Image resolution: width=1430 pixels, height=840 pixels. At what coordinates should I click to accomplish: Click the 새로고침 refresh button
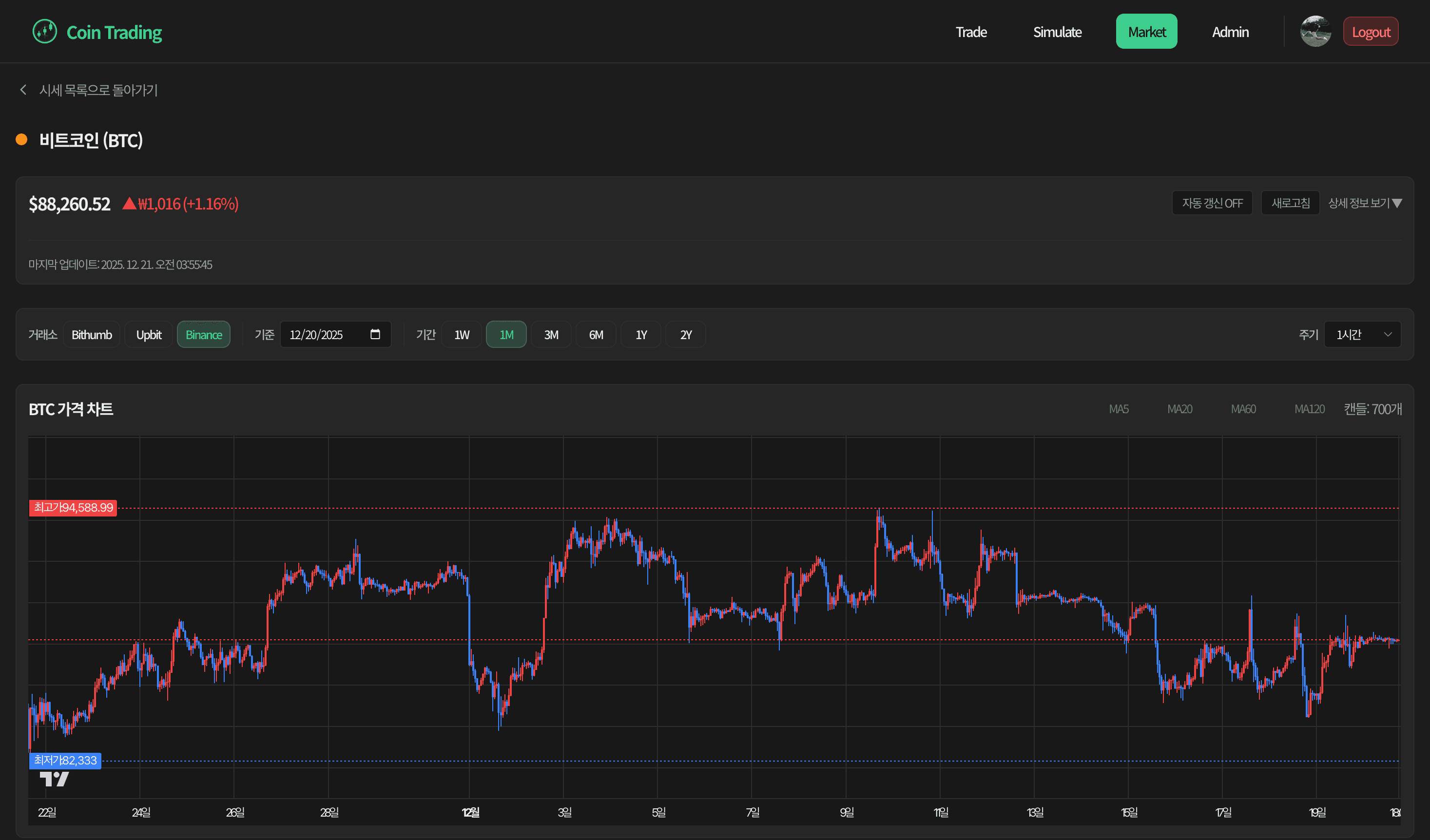(x=1291, y=203)
